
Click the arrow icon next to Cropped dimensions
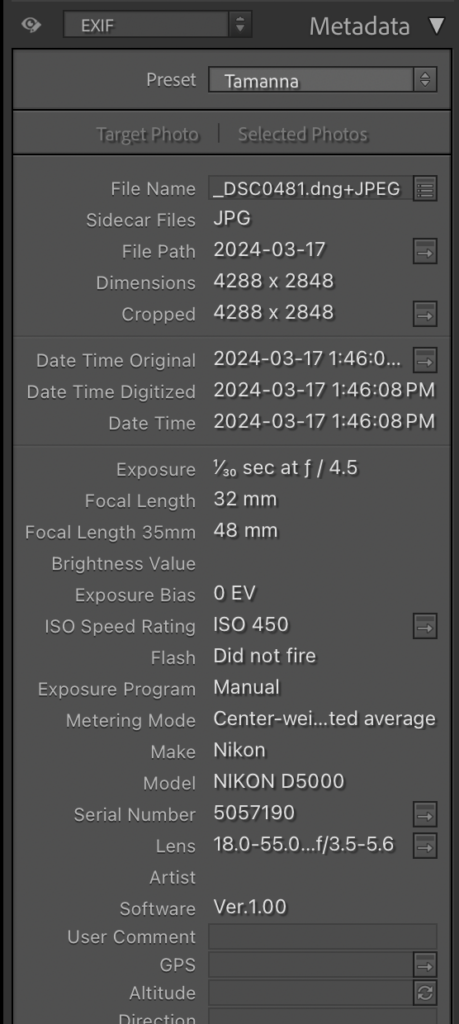tap(425, 314)
